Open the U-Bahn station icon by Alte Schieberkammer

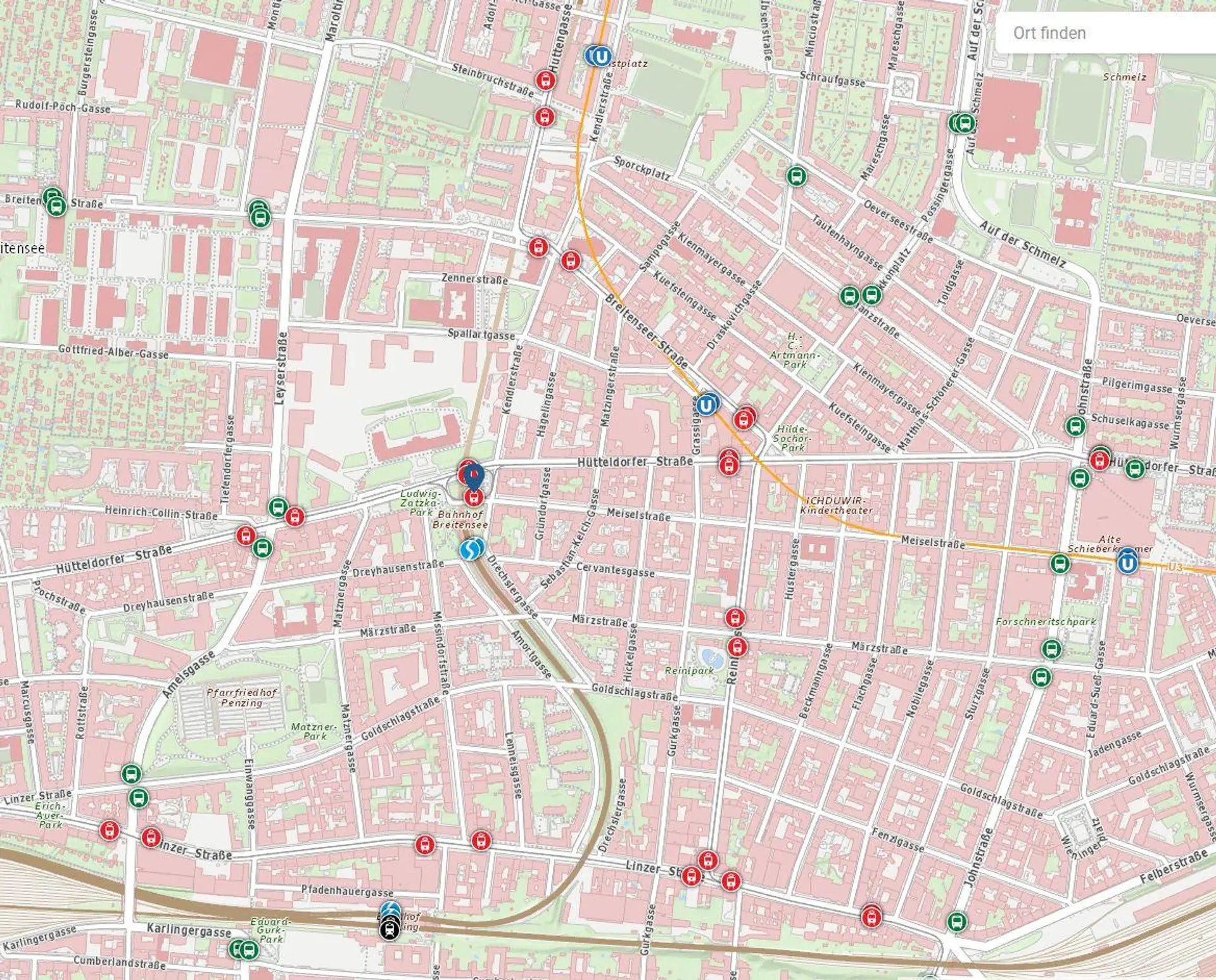(1127, 563)
